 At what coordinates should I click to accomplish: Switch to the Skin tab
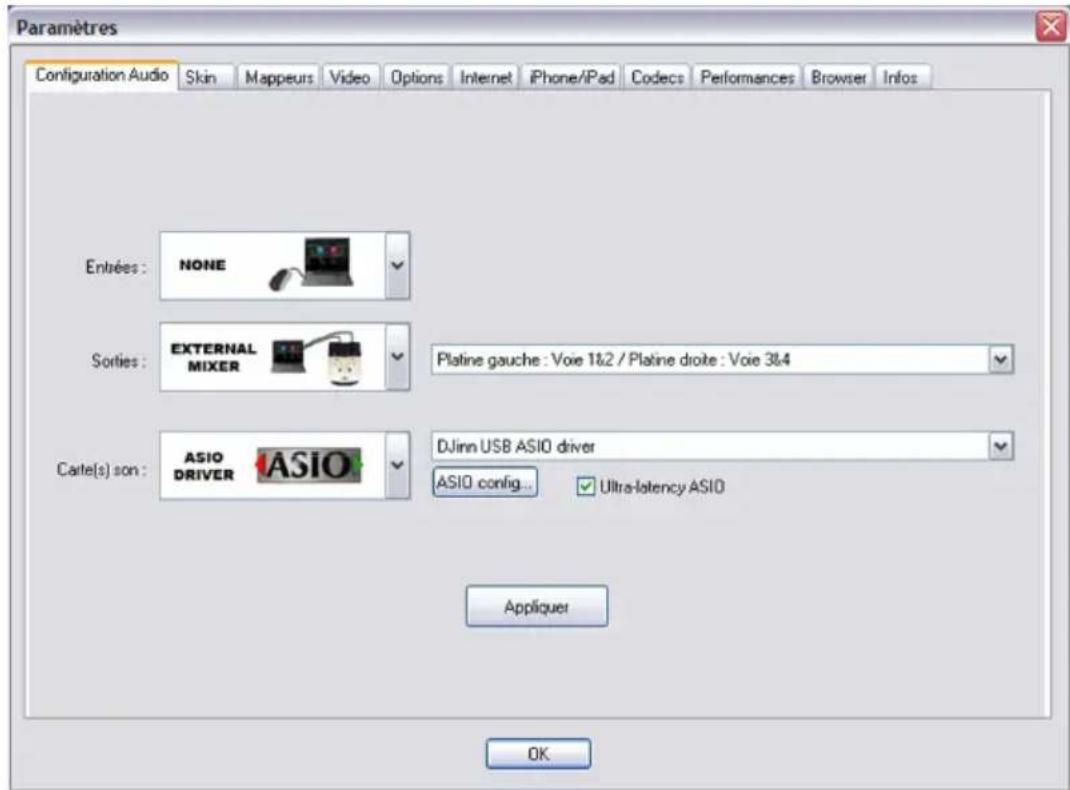207,78
